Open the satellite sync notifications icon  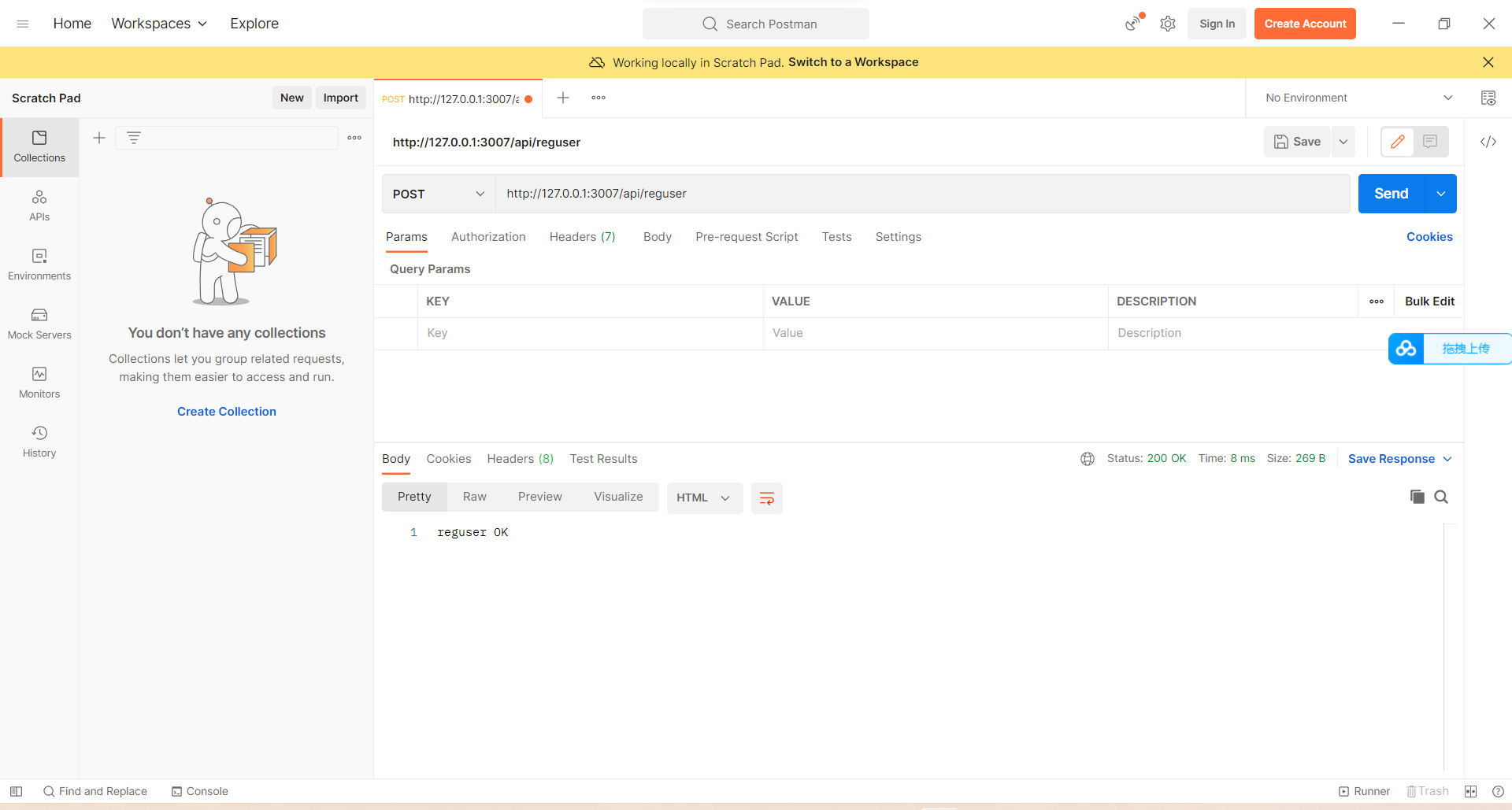point(1133,24)
